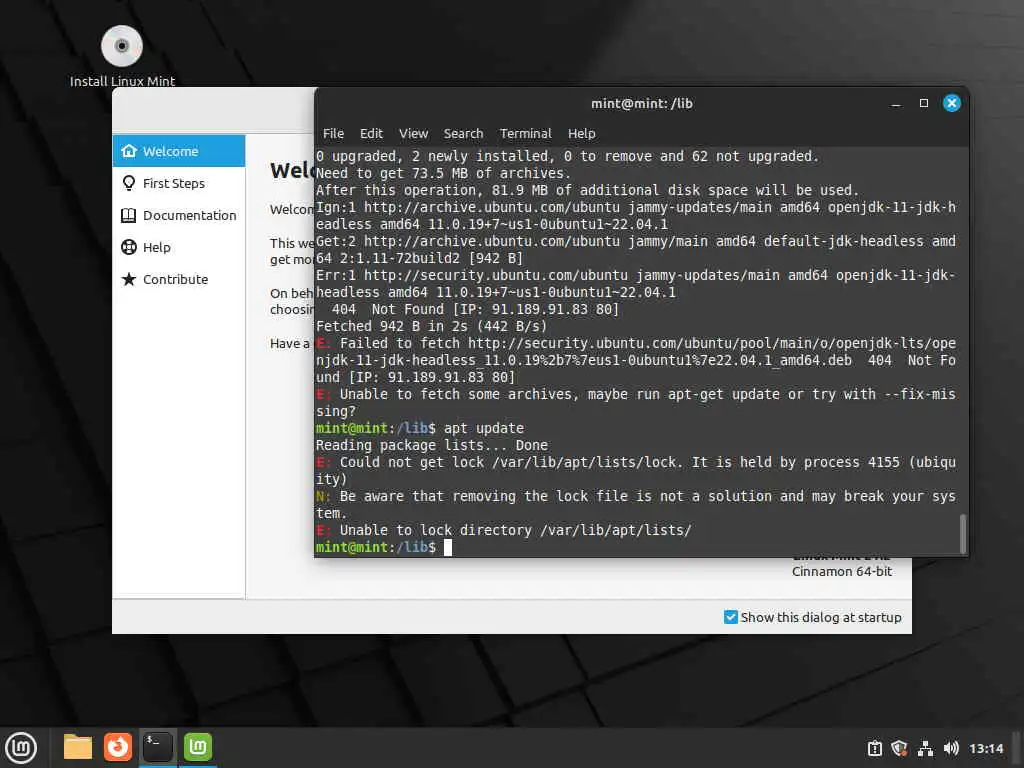This screenshot has width=1024, height=768.
Task: Click the 'apt update' command text
Action: click(x=484, y=428)
